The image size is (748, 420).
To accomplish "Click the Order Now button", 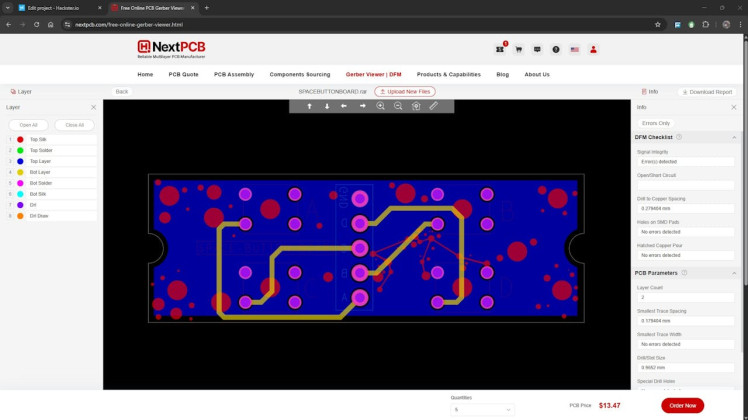I will [682, 405].
